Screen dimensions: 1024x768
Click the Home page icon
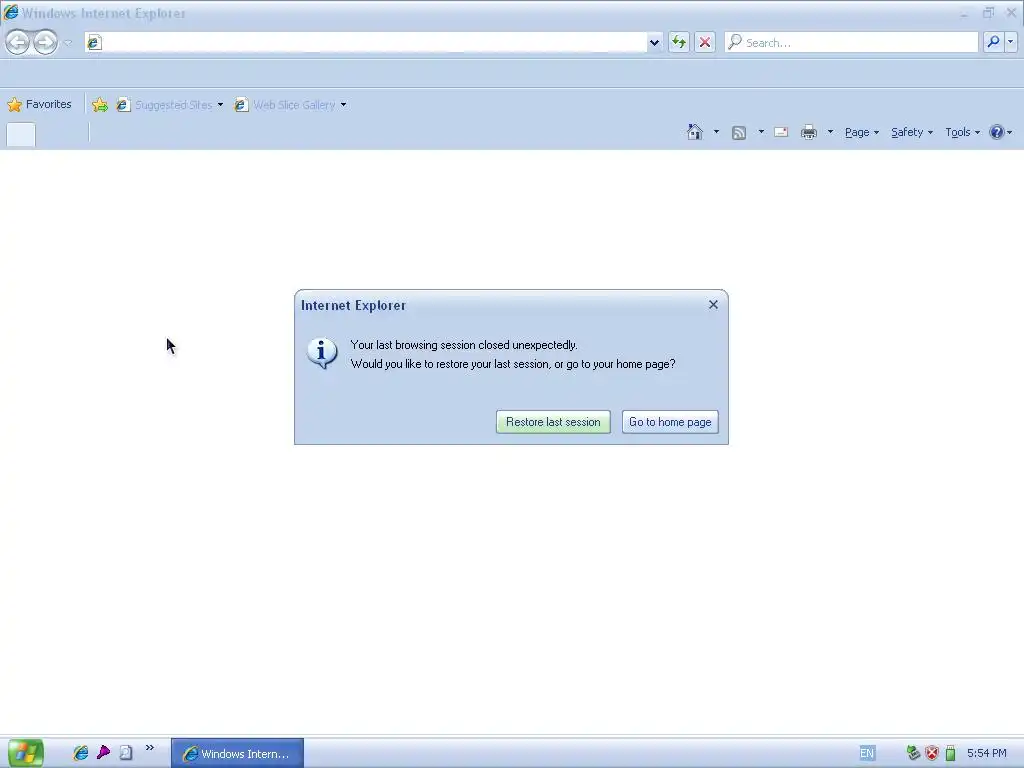tap(695, 132)
